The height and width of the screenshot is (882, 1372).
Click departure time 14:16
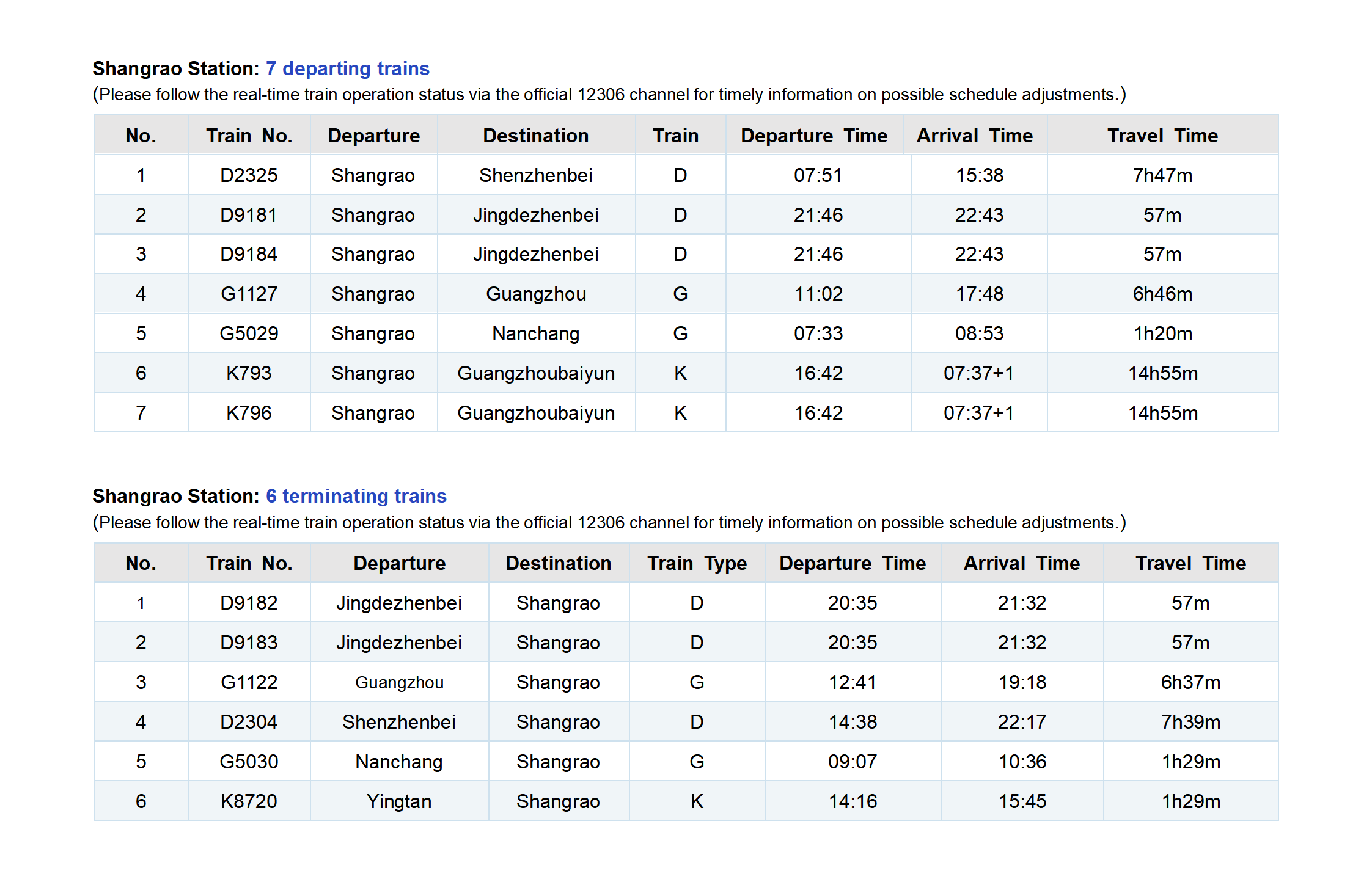[853, 801]
